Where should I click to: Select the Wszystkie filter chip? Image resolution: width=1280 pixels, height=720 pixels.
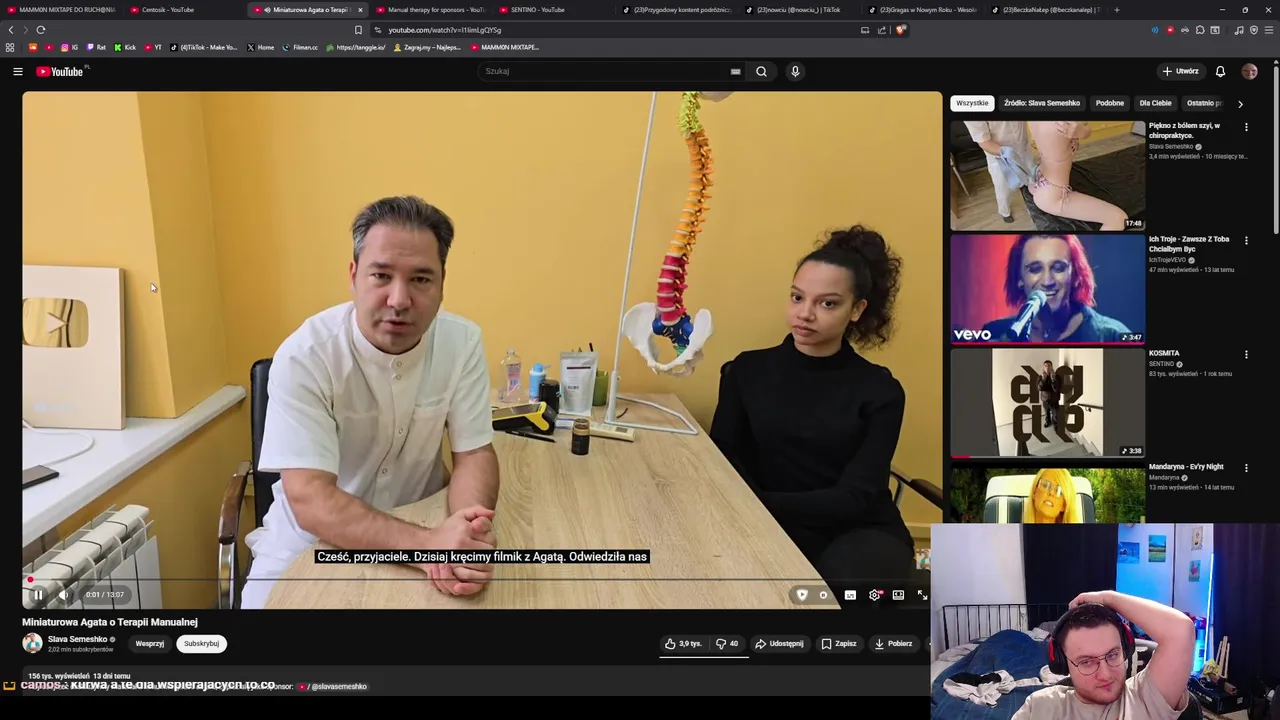coord(972,103)
